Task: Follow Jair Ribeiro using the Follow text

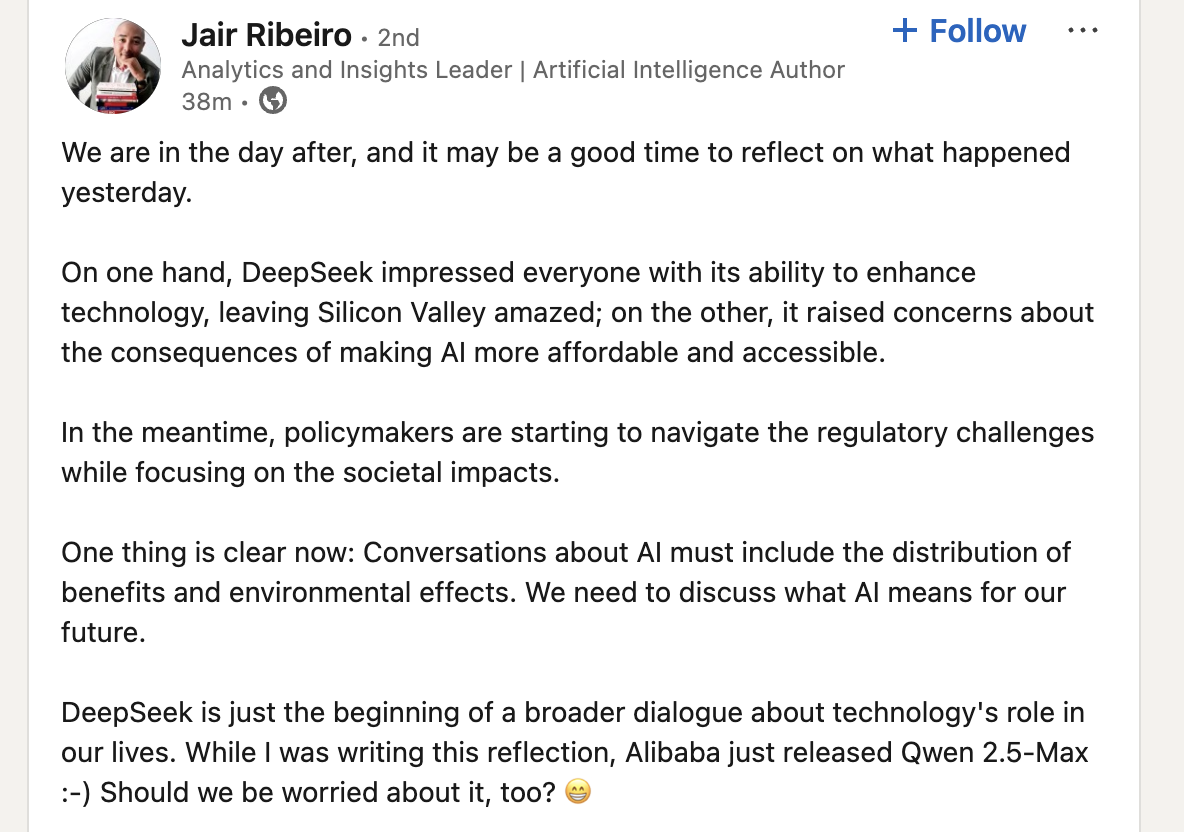Action: 977,31
